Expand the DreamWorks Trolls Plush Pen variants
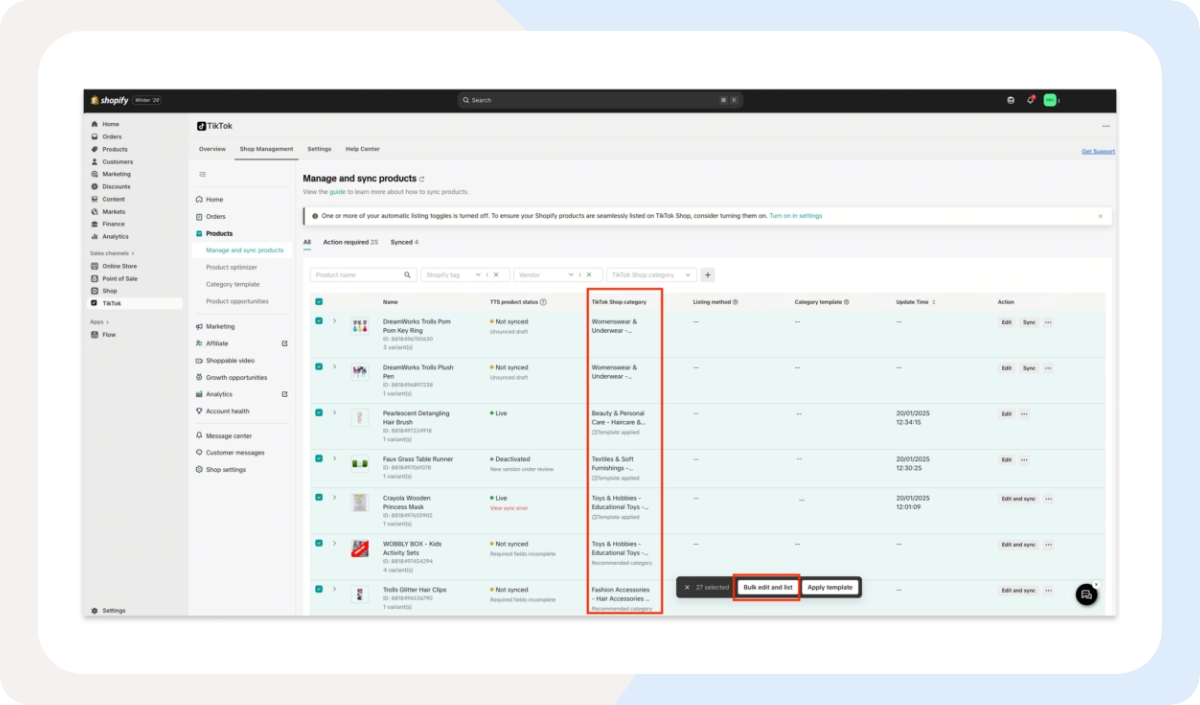1200x705 pixels. [334, 367]
